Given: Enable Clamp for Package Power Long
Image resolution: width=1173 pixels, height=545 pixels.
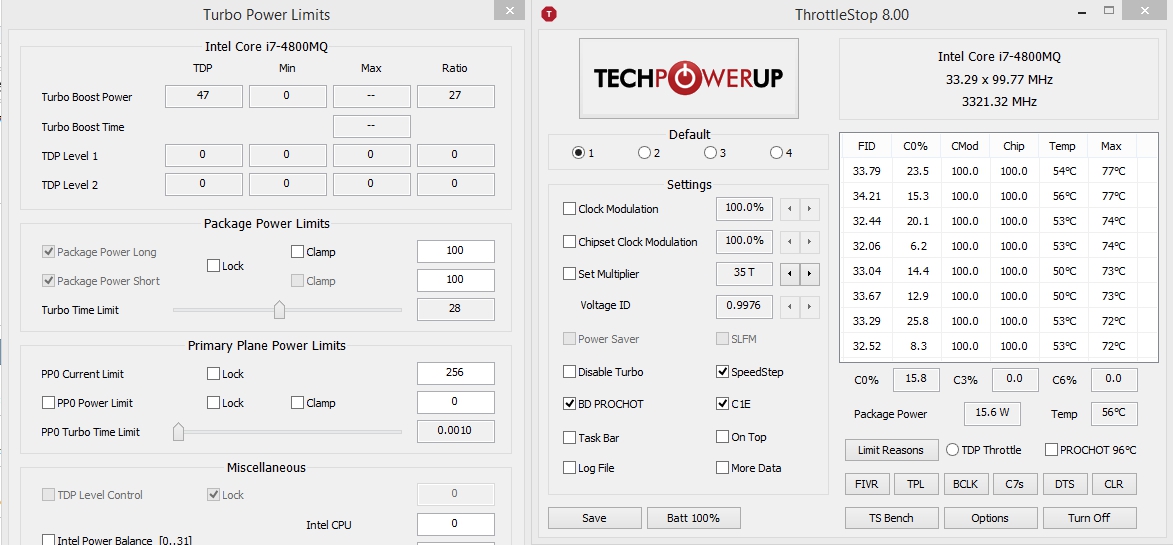Looking at the screenshot, I should click(x=297, y=252).
